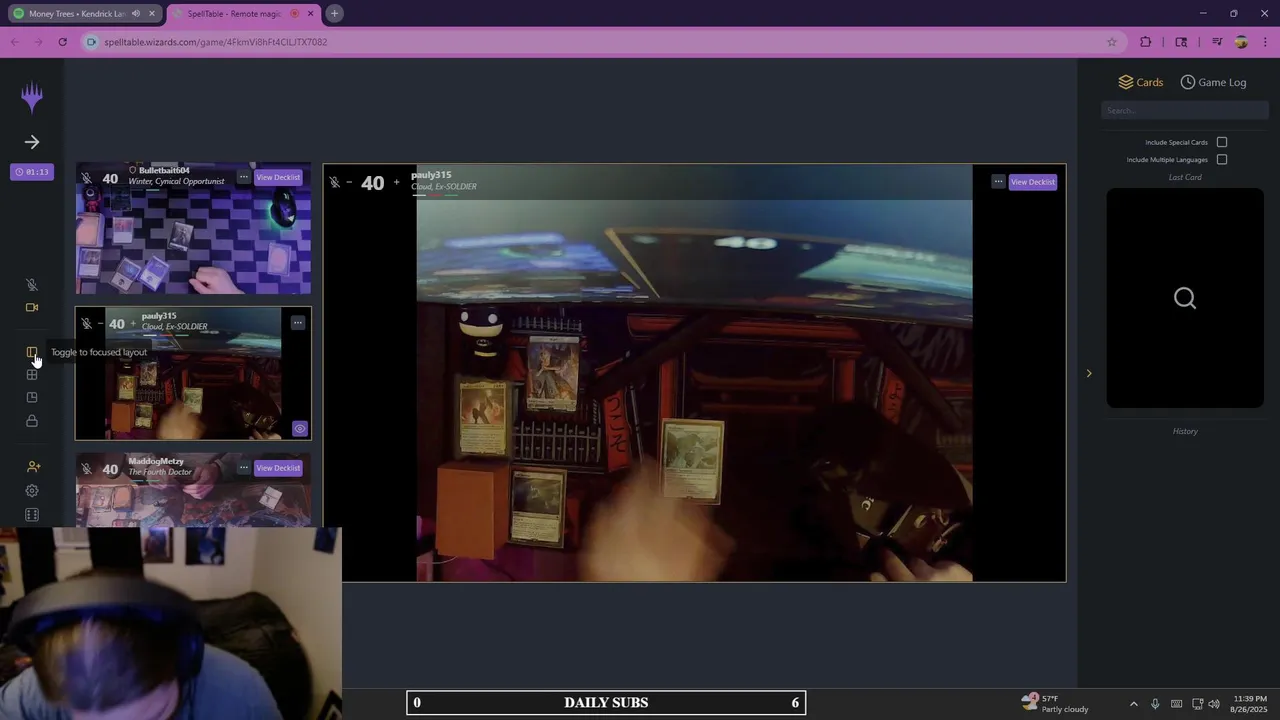The width and height of the screenshot is (1280, 720).
Task: Open more options on small pauly315 feed
Action: click(298, 323)
